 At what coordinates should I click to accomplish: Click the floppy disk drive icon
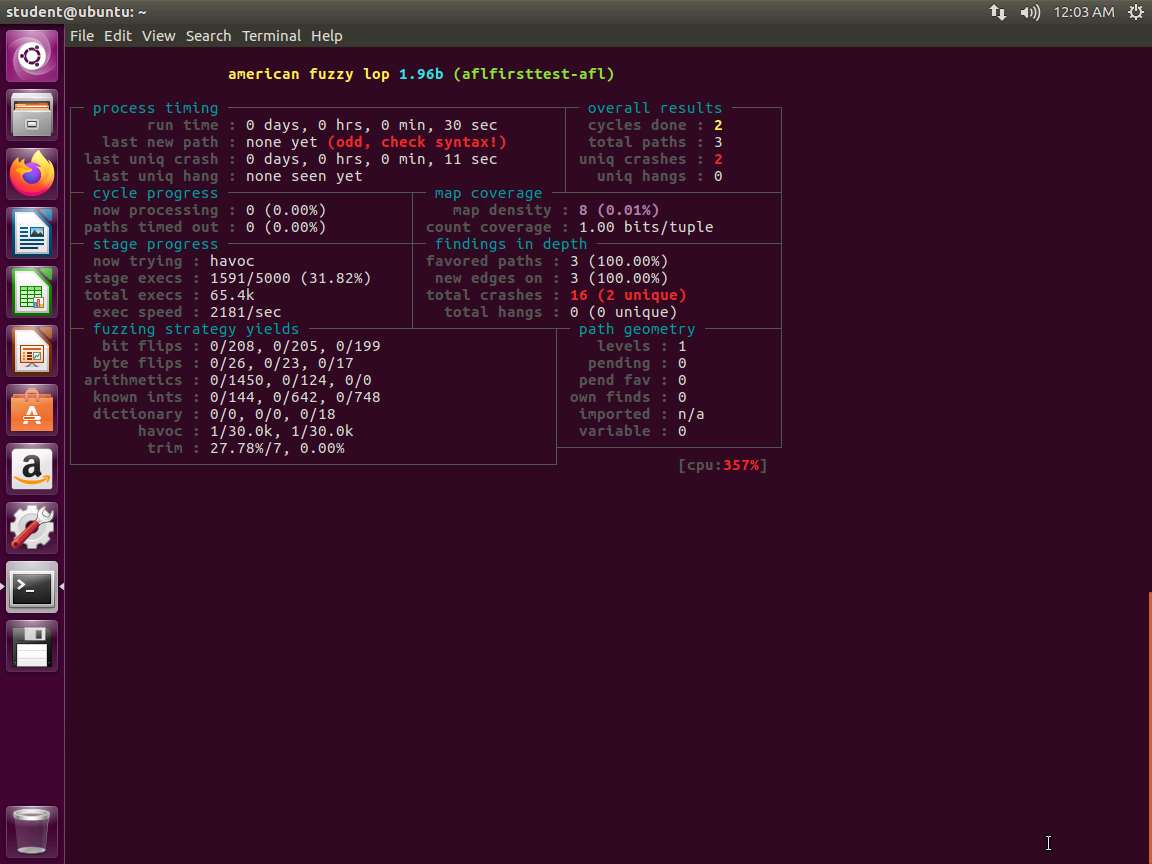click(32, 647)
